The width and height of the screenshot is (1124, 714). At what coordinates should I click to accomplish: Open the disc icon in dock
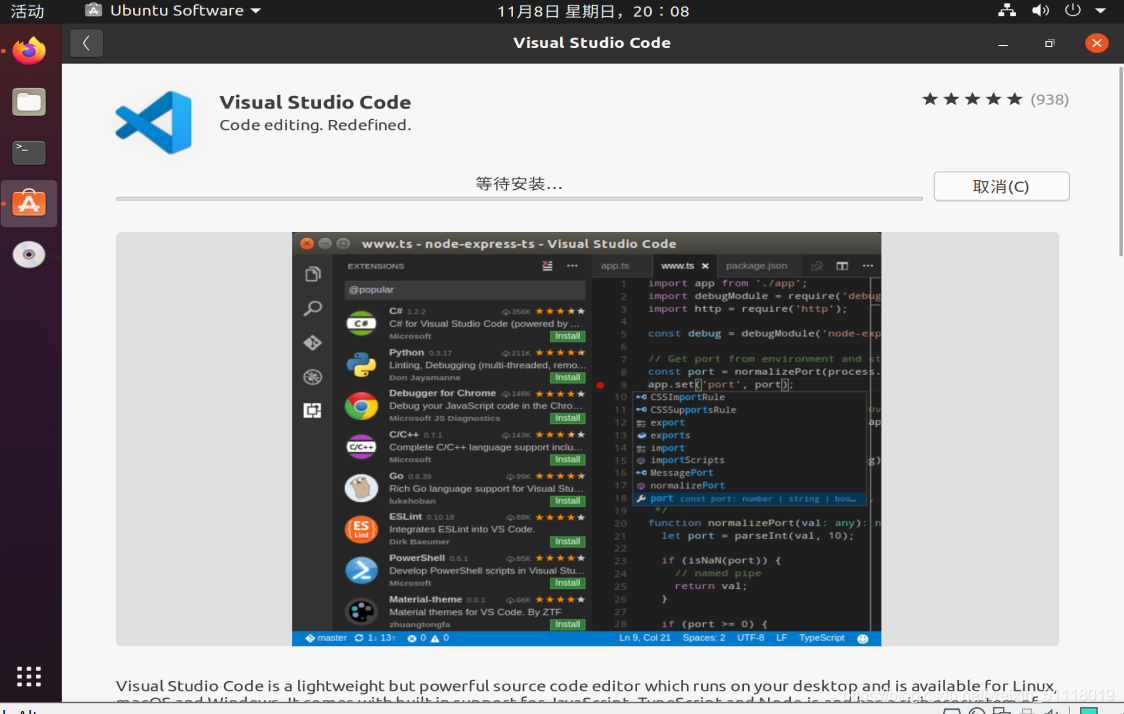click(29, 254)
